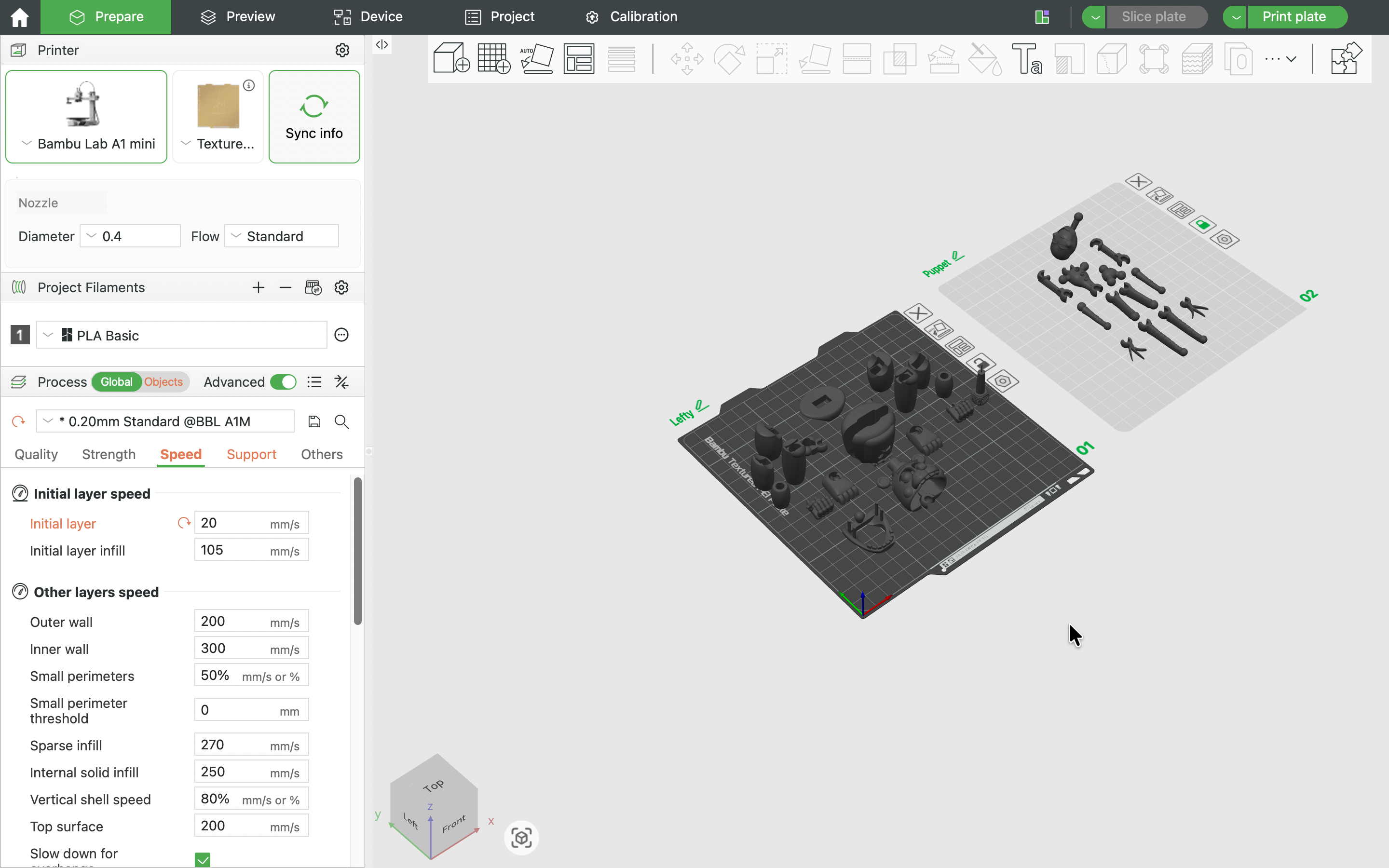This screenshot has height=868, width=1389.
Task: Toggle the Advanced mode switch
Action: 284,382
